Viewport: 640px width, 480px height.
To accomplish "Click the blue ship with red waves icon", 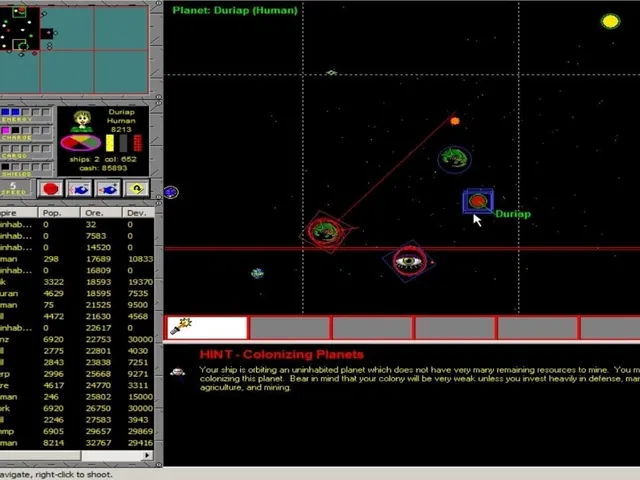I will [x=79, y=189].
